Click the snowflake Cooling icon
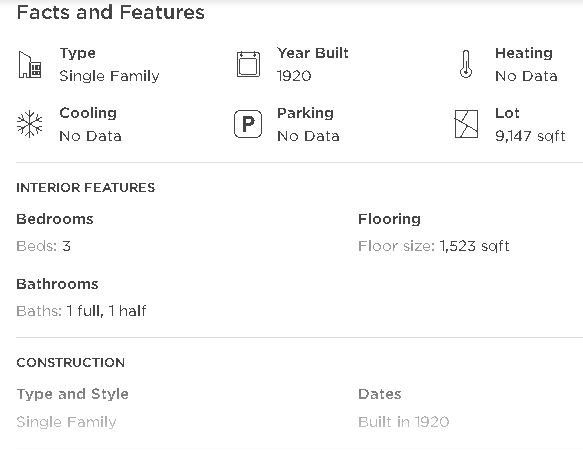This screenshot has height=451, width=583. click(30, 124)
